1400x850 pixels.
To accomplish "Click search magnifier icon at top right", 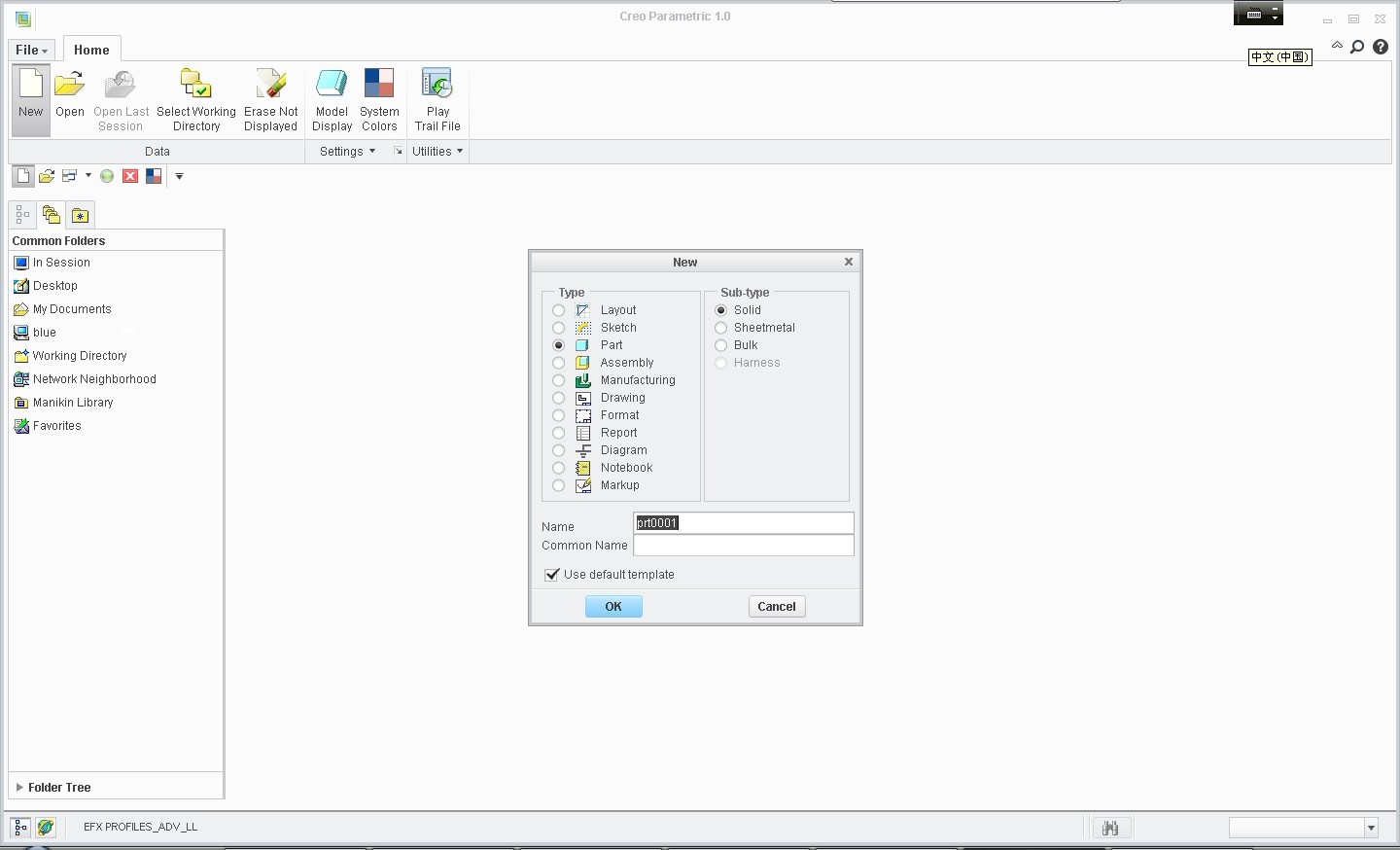I will (x=1358, y=47).
